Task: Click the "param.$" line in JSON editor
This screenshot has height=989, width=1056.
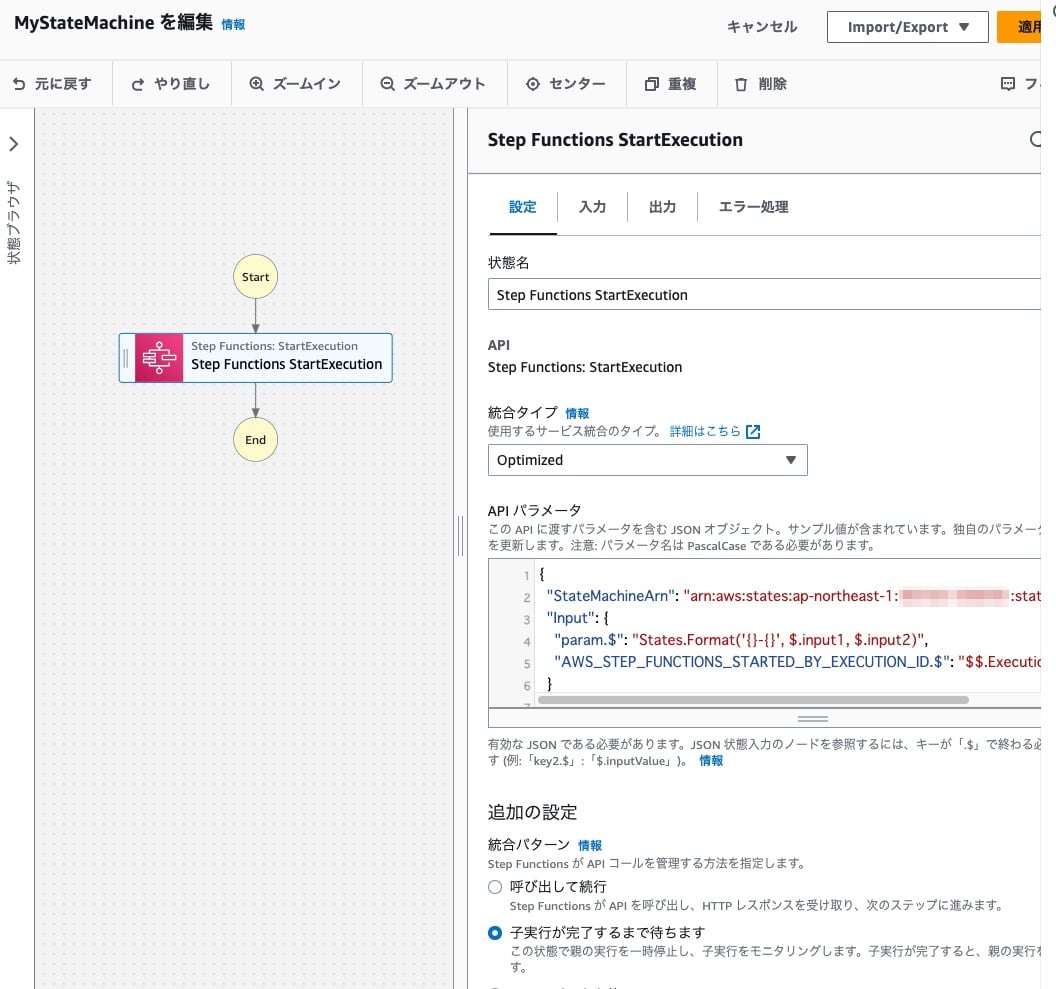Action: pos(741,640)
